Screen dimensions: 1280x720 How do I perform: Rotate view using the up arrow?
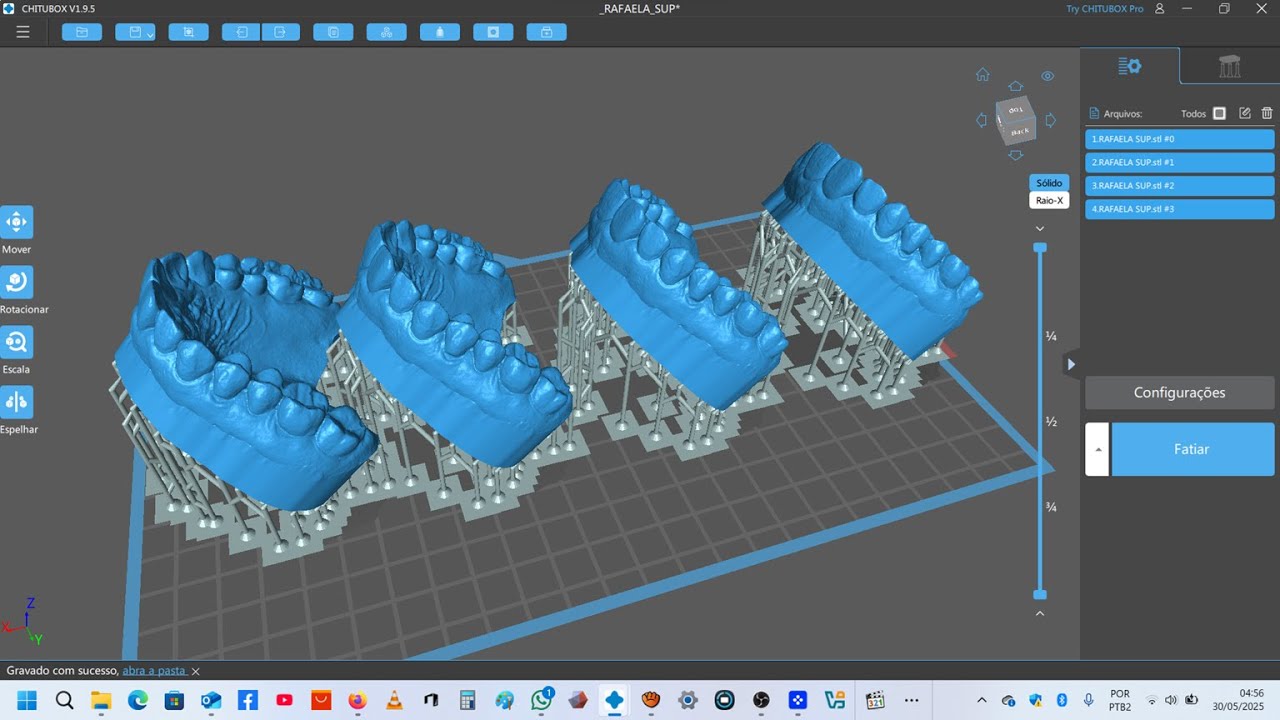pyautogui.click(x=1016, y=86)
